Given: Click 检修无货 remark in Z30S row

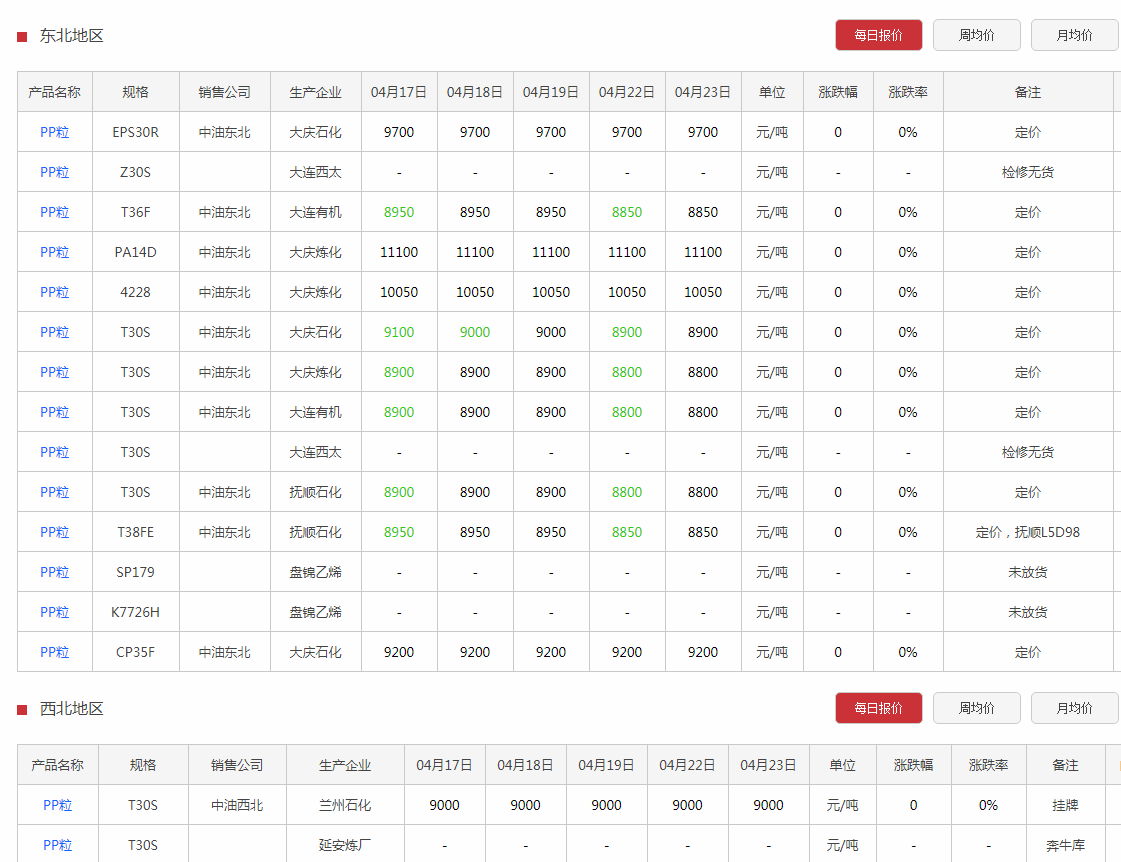Looking at the screenshot, I should pos(1027,172).
